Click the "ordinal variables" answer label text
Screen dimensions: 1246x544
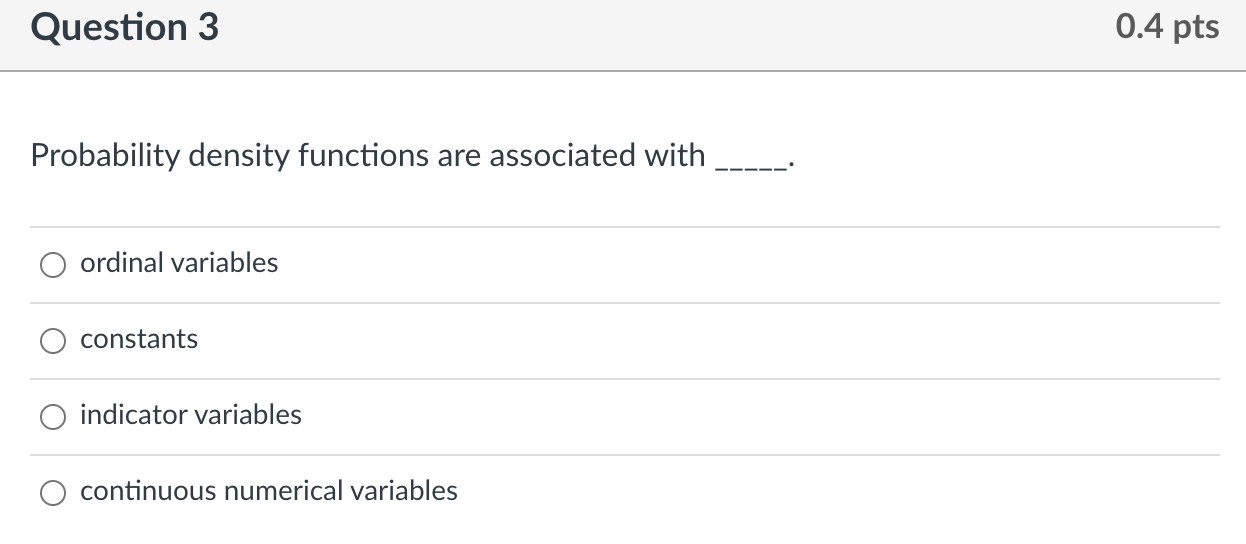coord(179,263)
